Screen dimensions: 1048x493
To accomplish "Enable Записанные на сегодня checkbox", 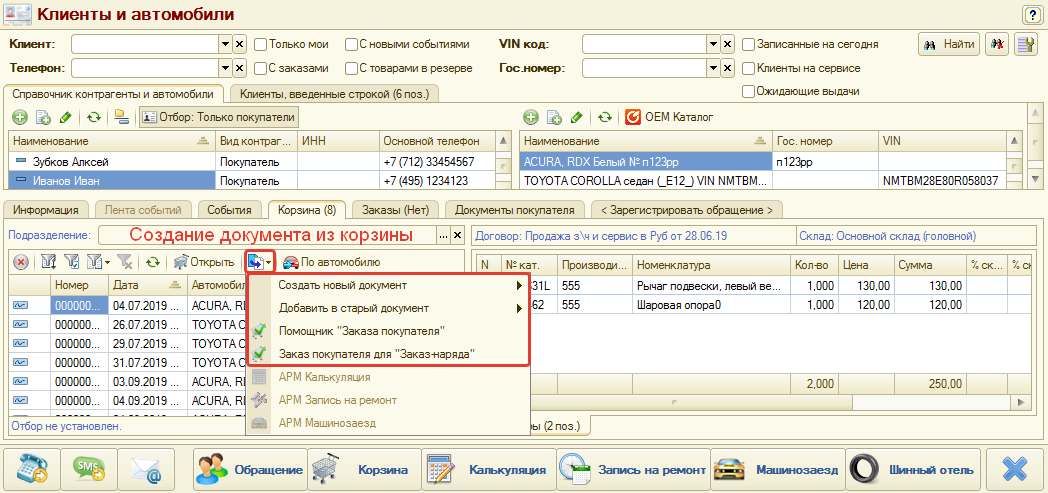I will pyautogui.click(x=749, y=44).
